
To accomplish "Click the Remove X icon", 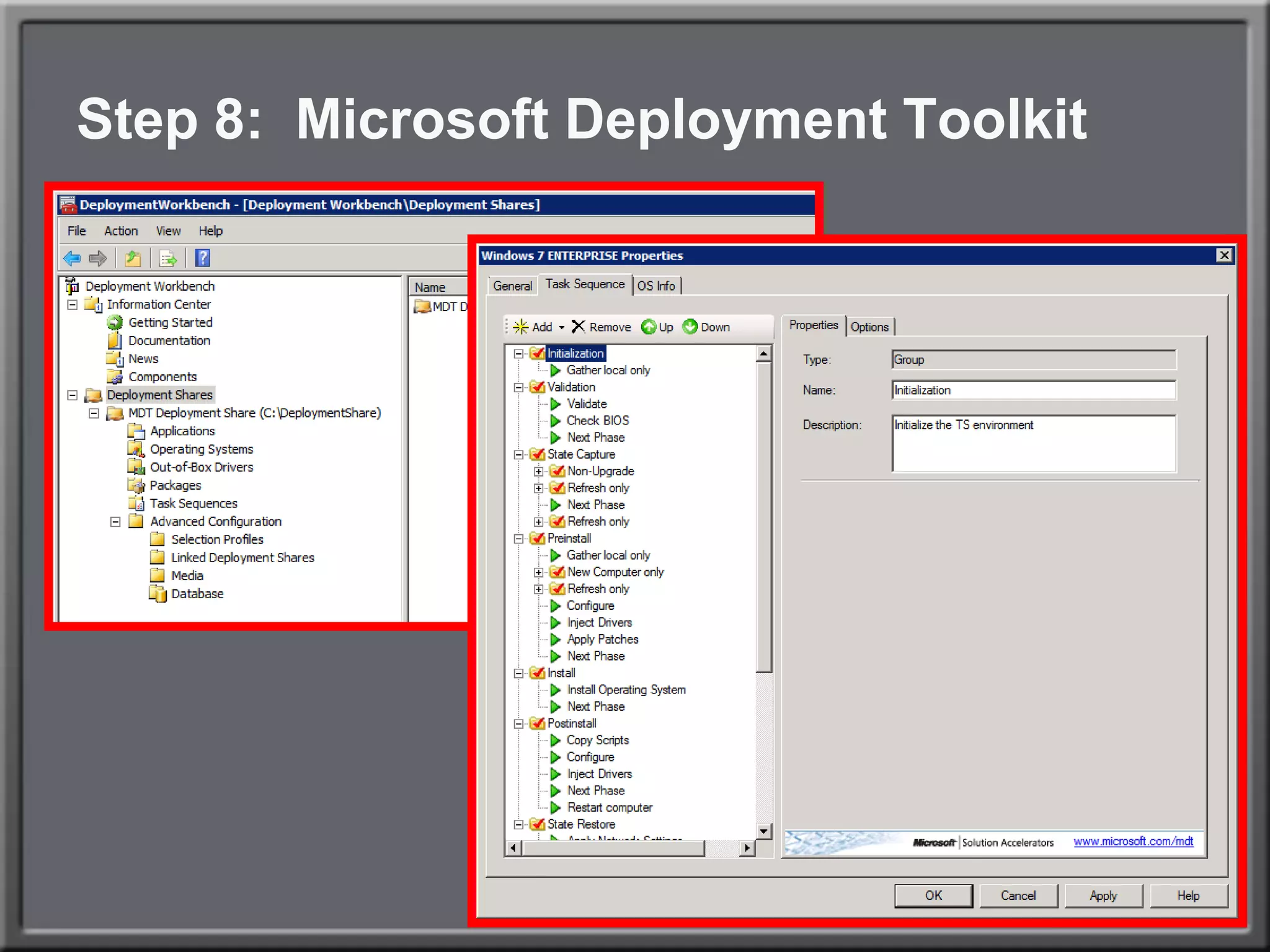I will (578, 327).
